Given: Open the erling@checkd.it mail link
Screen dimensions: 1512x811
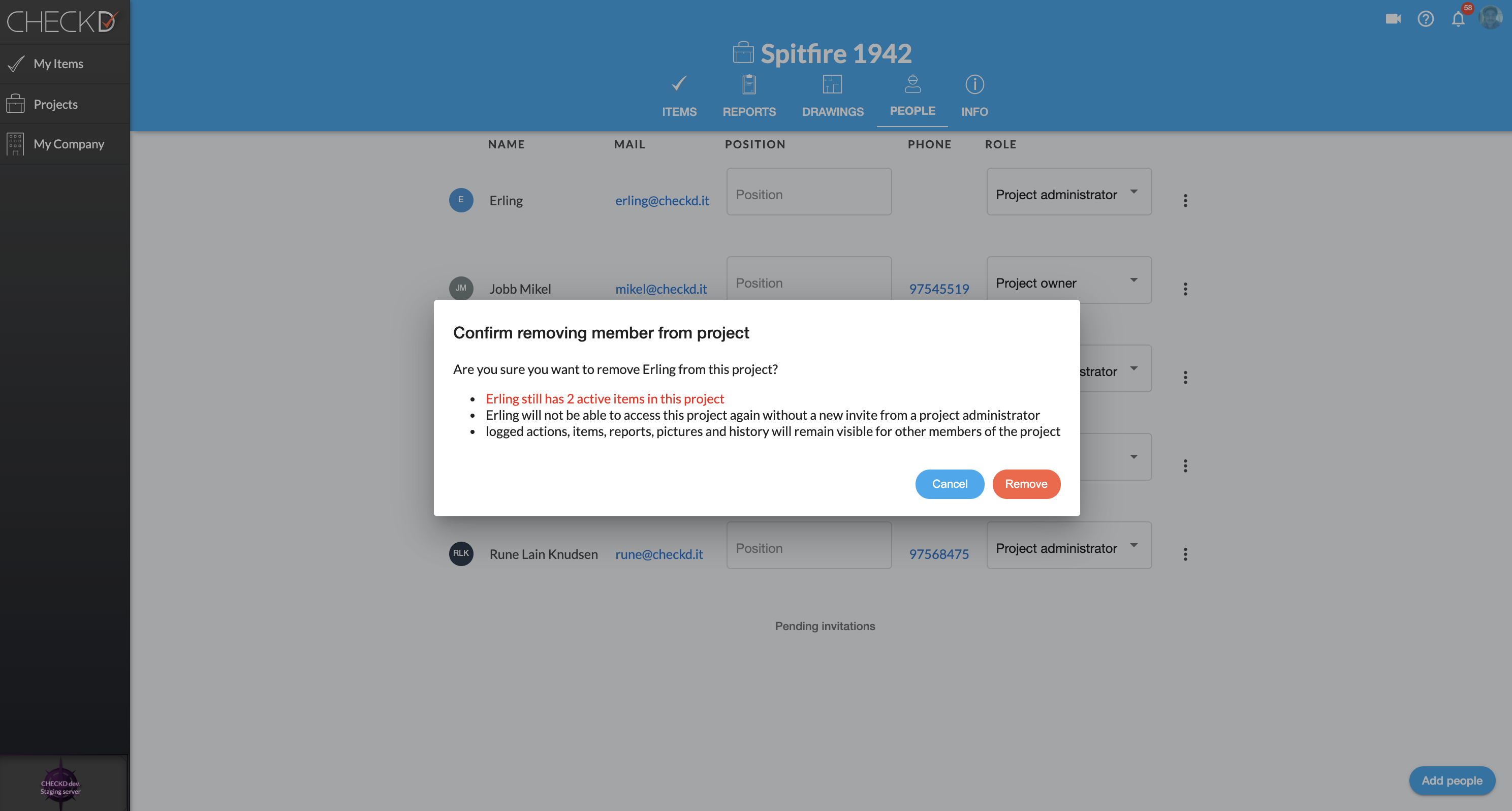Looking at the screenshot, I should pos(661,201).
